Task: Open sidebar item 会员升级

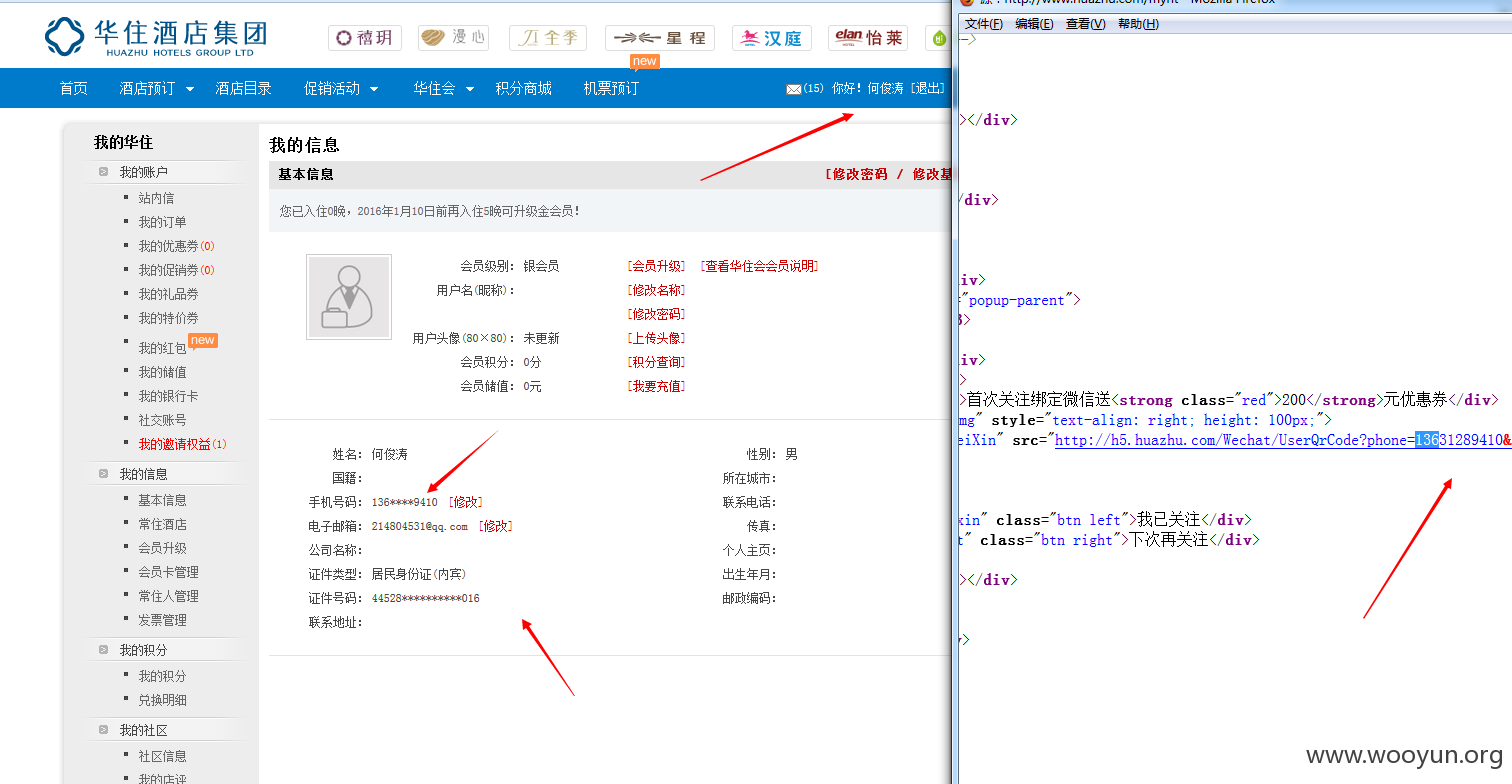Action: tap(162, 548)
